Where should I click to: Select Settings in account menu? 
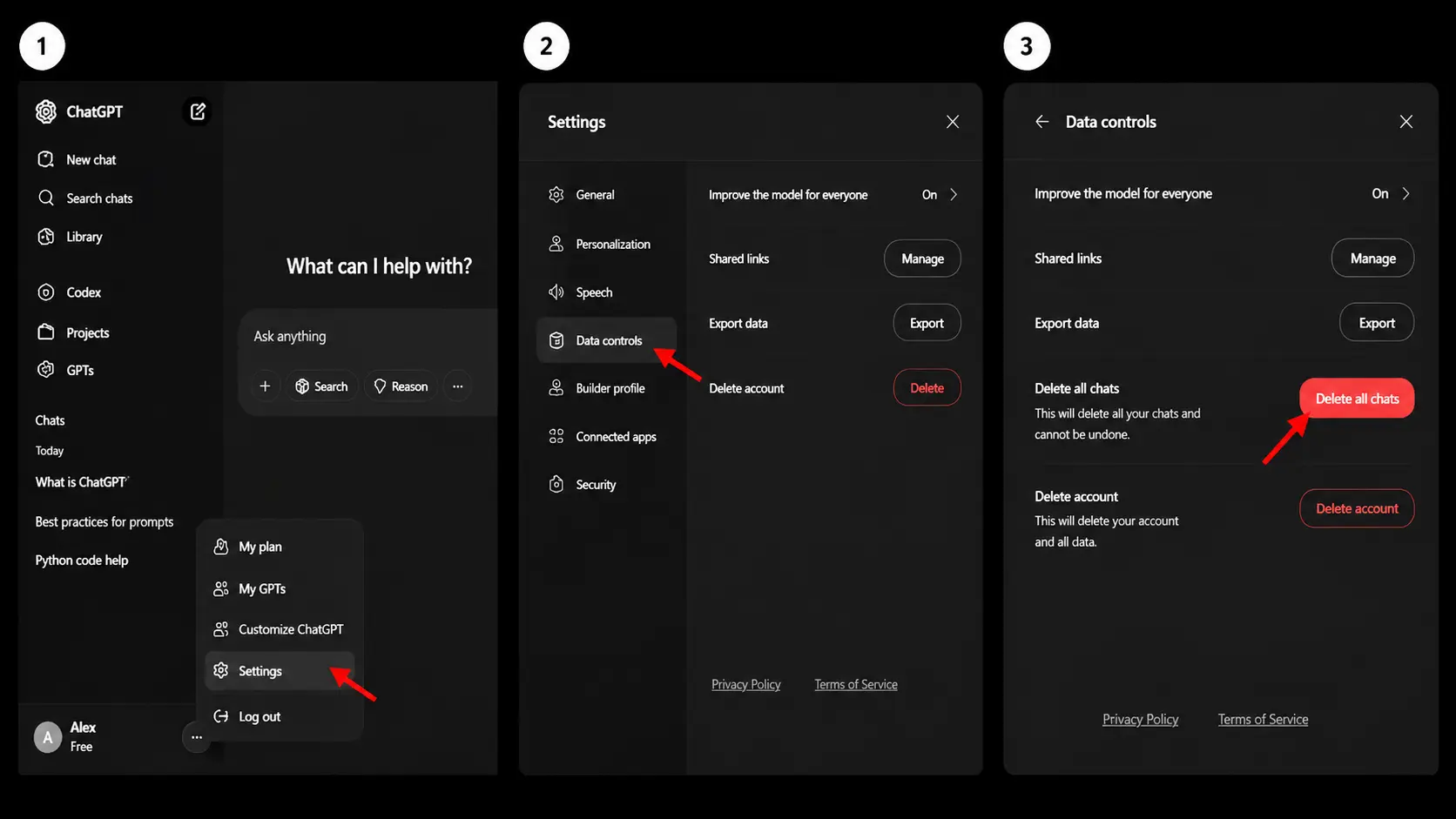click(280, 671)
